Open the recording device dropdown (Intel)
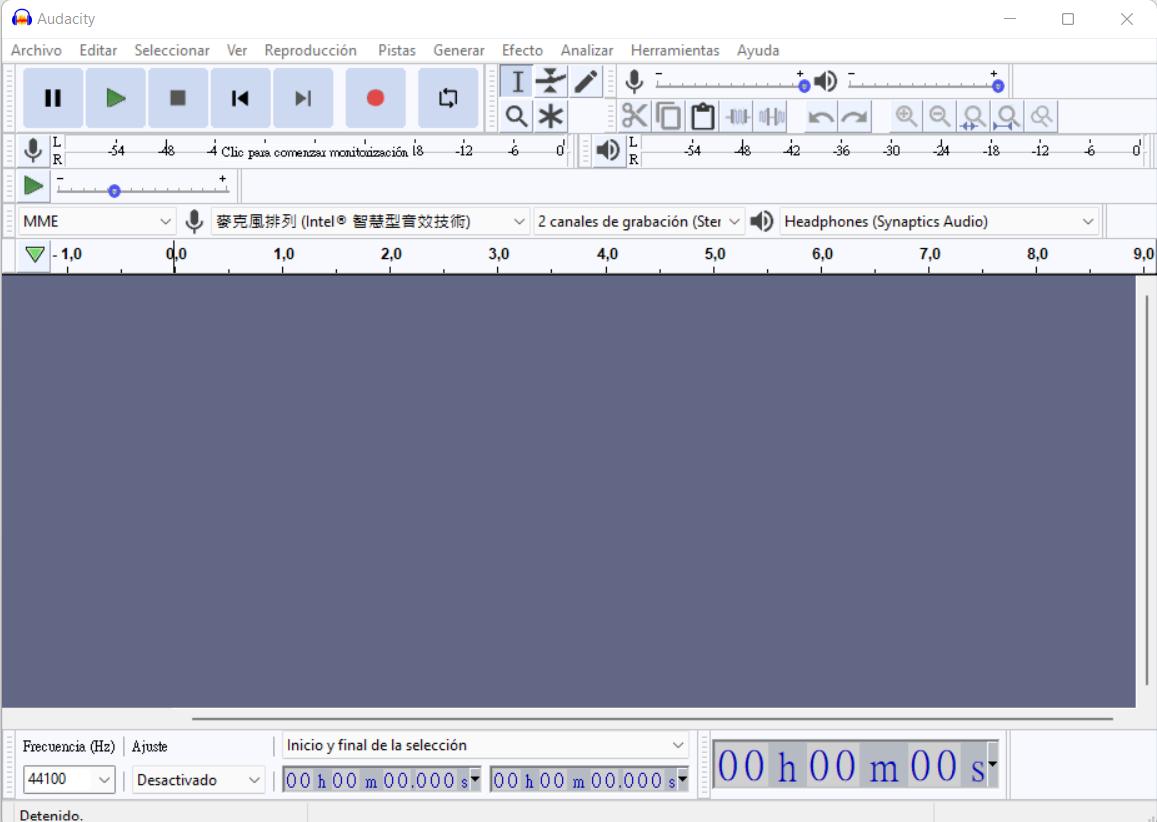The width and height of the screenshot is (1157, 822). pos(370,221)
